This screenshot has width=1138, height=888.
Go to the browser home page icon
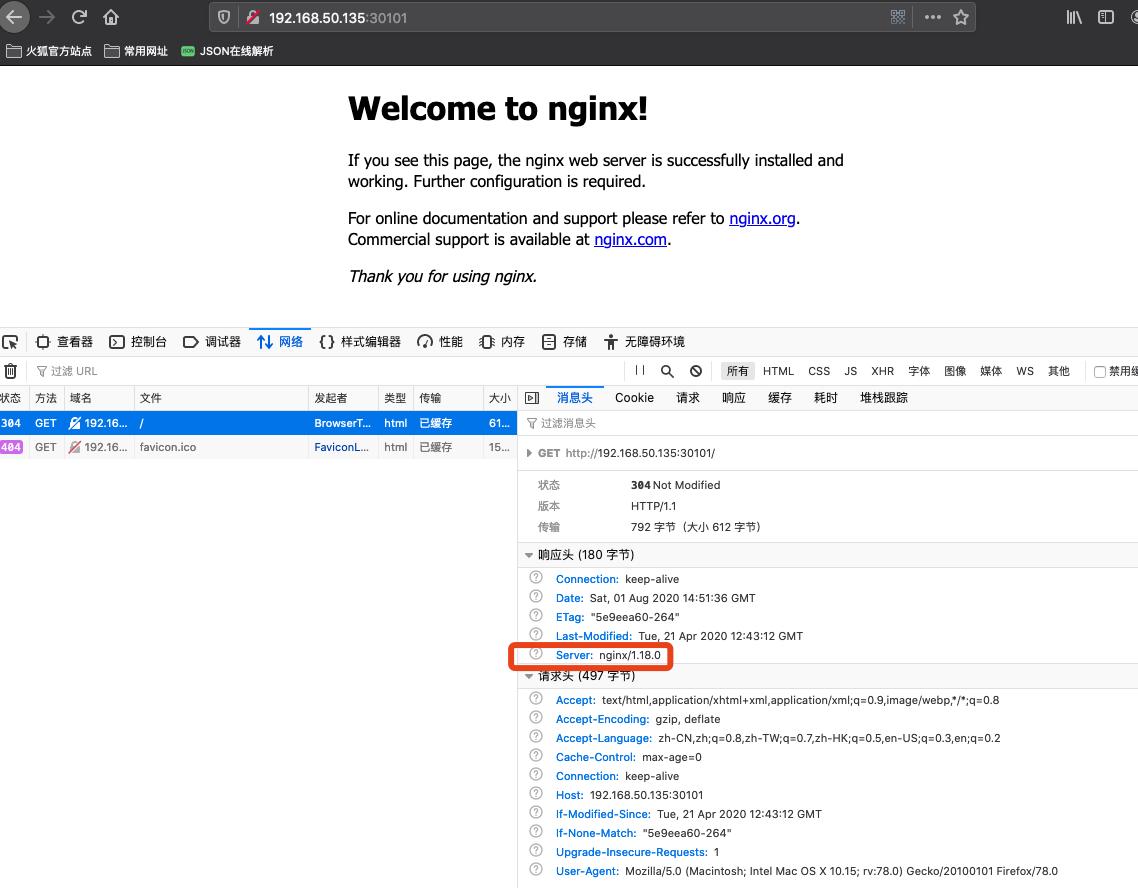point(110,17)
